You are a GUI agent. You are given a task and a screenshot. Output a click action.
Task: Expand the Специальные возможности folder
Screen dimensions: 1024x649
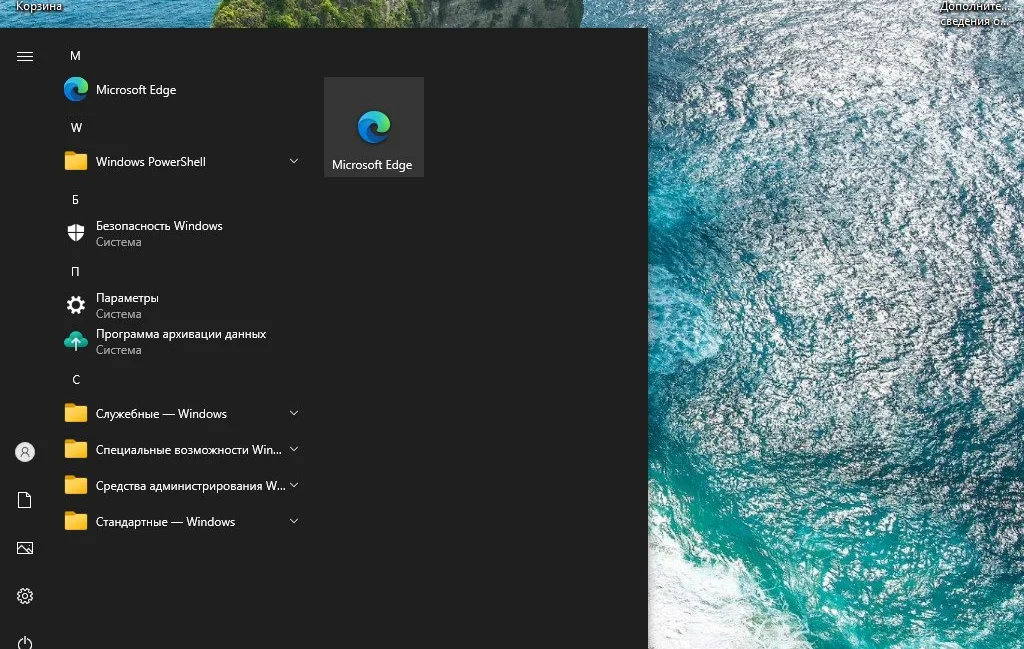[180, 450]
